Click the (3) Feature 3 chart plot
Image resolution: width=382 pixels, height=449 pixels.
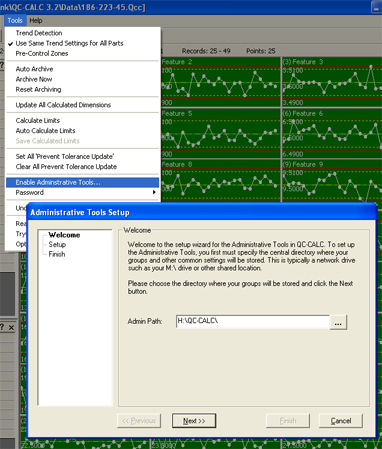[x=332, y=82]
